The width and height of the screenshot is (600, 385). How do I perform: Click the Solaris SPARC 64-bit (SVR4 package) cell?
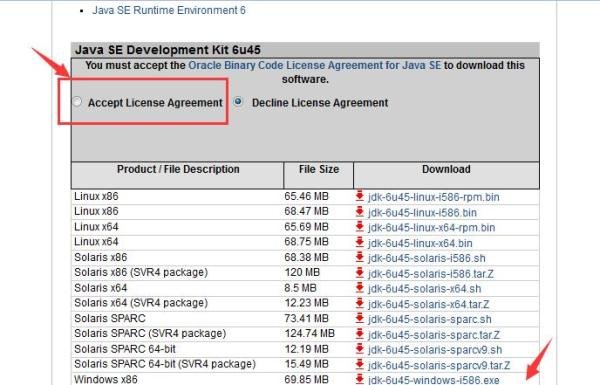coord(165,364)
